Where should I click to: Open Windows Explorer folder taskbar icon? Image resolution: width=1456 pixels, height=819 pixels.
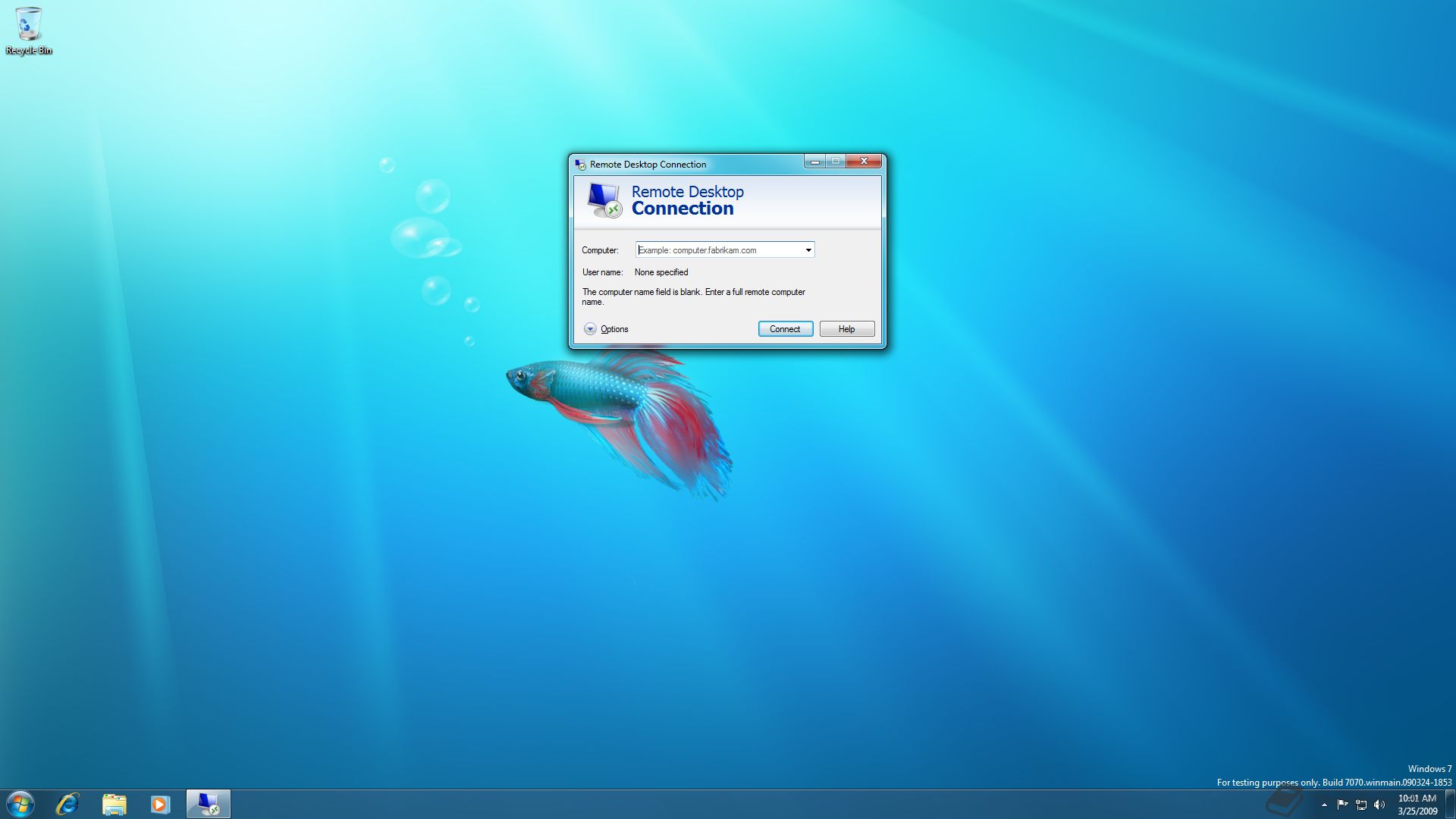coord(114,804)
